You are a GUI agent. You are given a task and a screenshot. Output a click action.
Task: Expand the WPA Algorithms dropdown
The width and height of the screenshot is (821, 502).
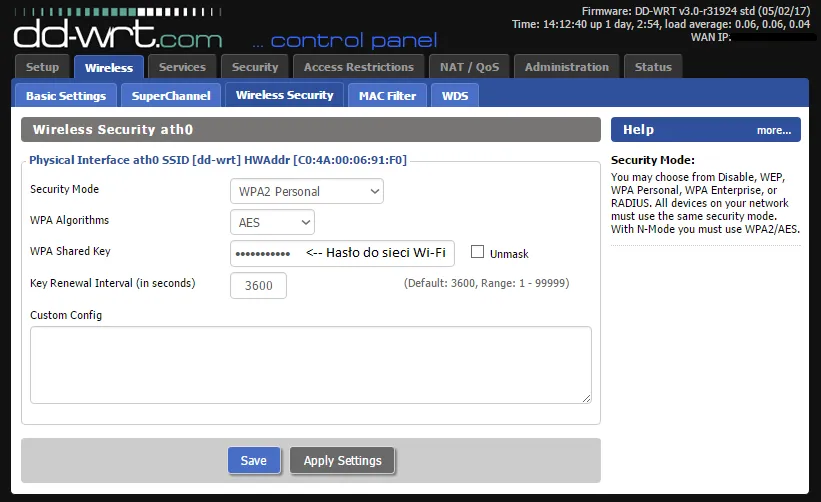click(x=272, y=222)
